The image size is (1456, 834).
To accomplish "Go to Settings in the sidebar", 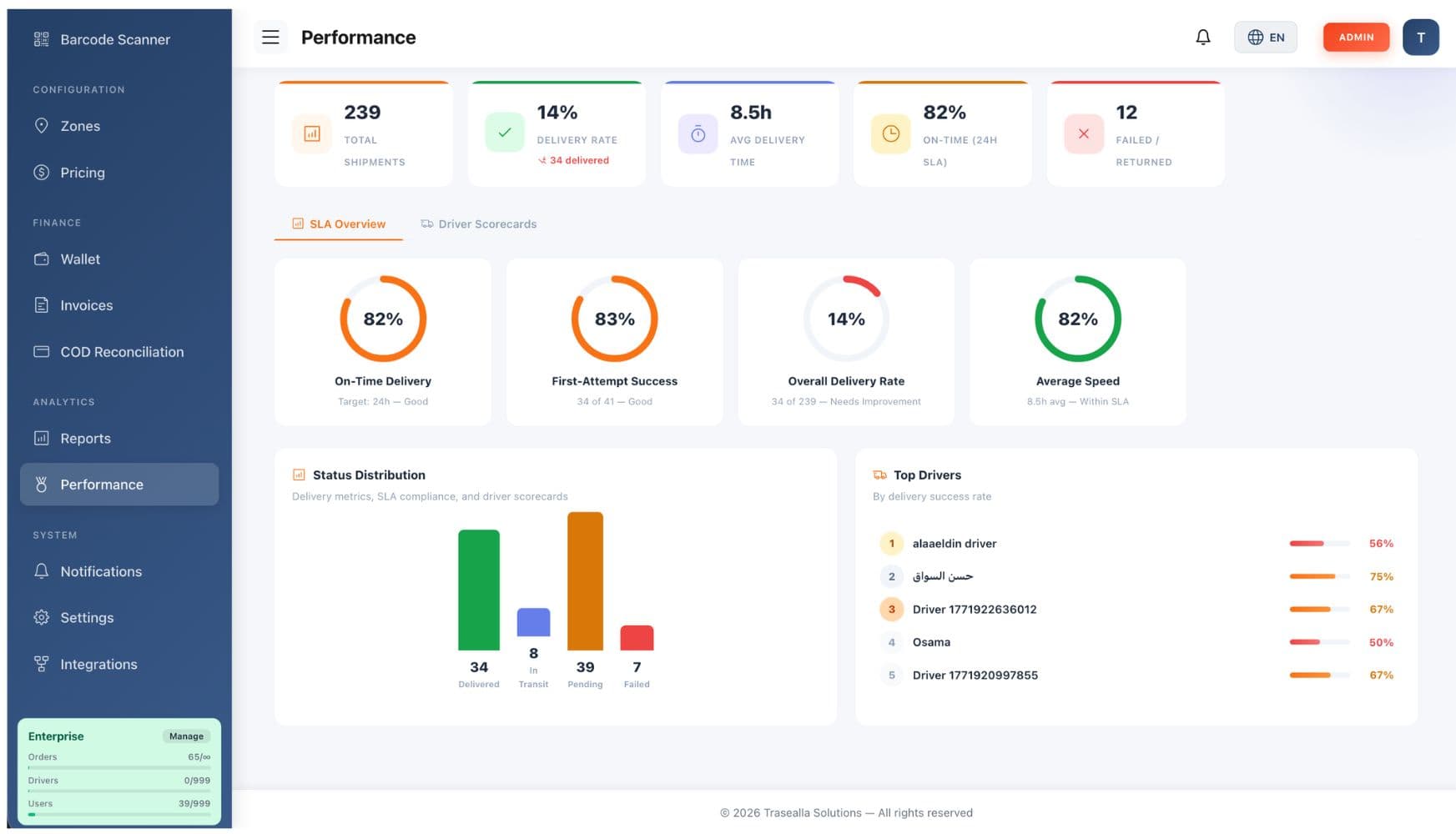I will tap(86, 618).
